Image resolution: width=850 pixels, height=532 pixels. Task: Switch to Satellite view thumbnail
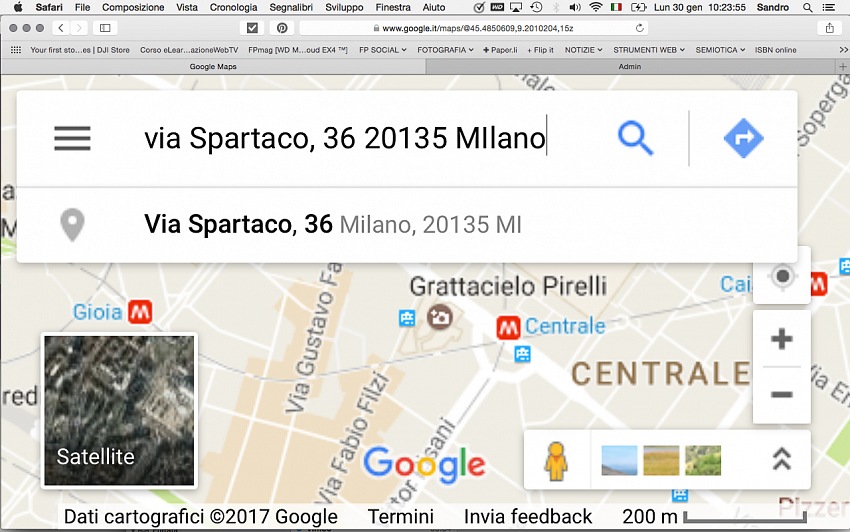pos(119,411)
